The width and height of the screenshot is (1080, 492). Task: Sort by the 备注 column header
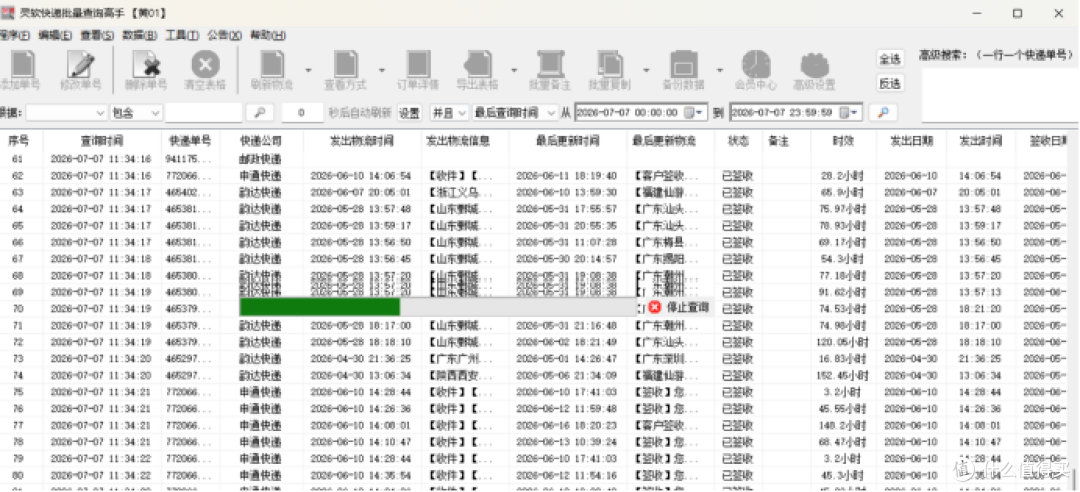[x=778, y=141]
